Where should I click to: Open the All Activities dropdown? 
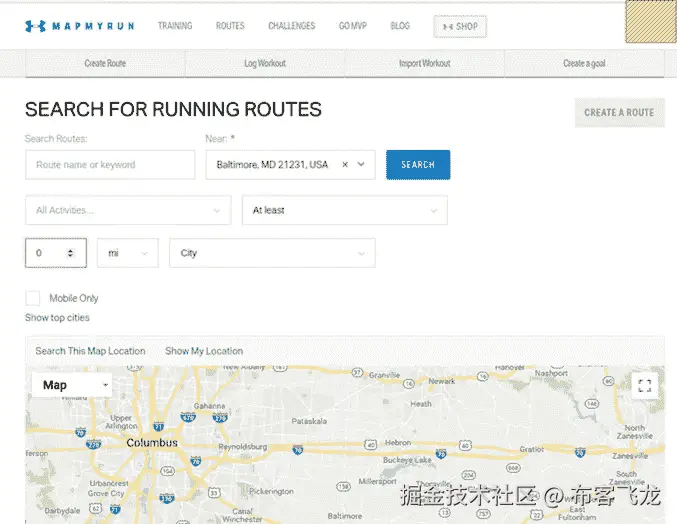(x=128, y=210)
